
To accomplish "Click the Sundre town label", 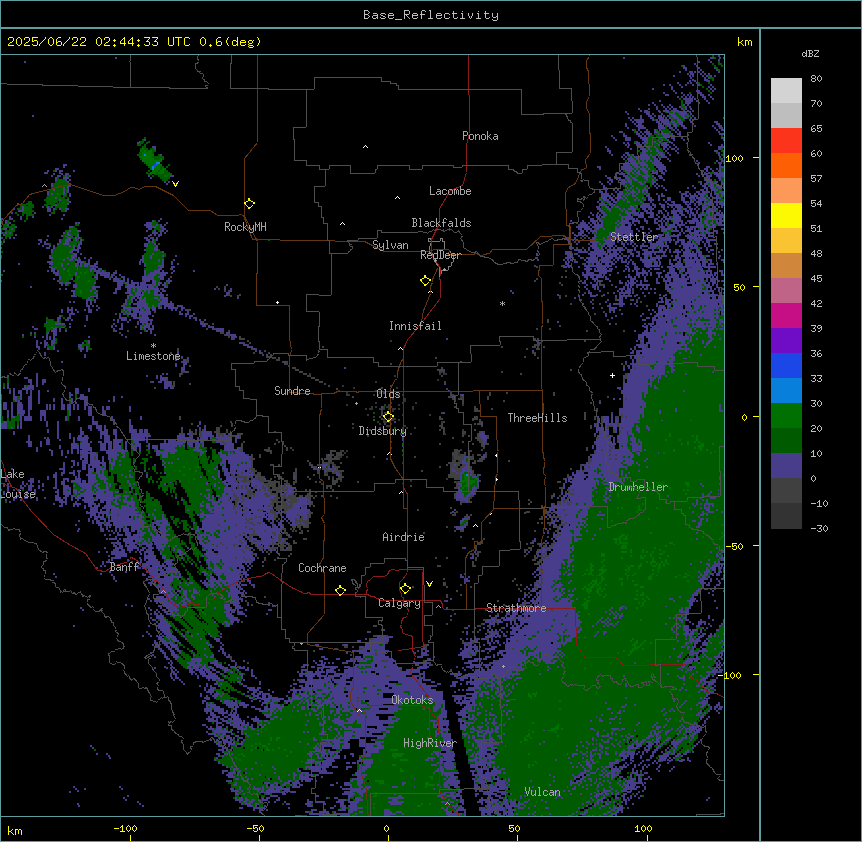I will pos(292,391).
